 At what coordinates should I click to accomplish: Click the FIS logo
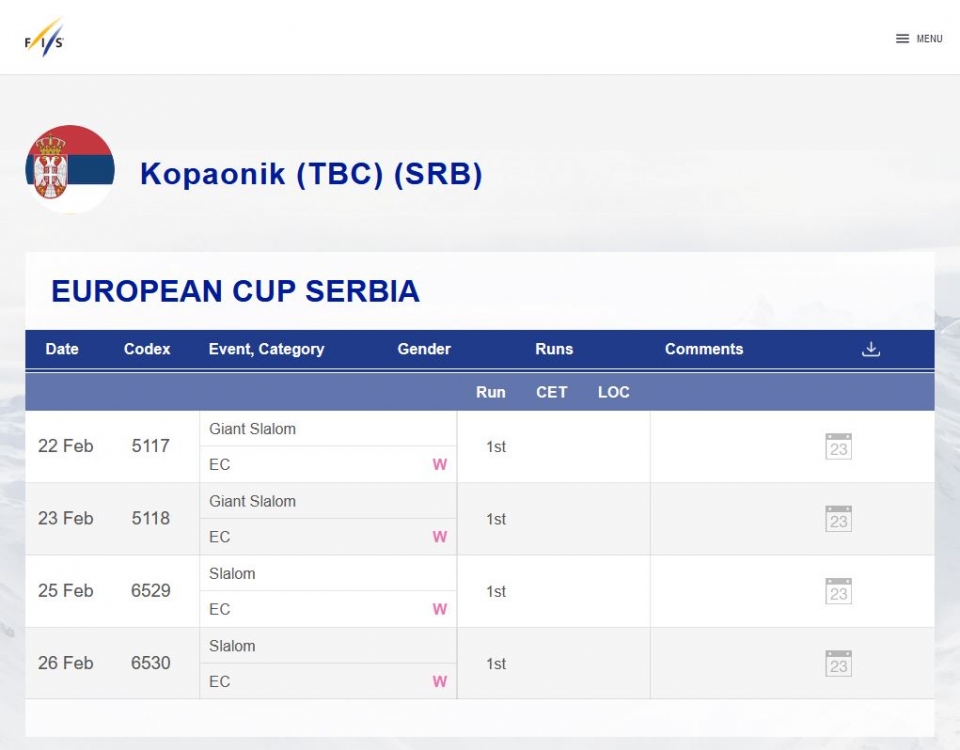[x=44, y=38]
